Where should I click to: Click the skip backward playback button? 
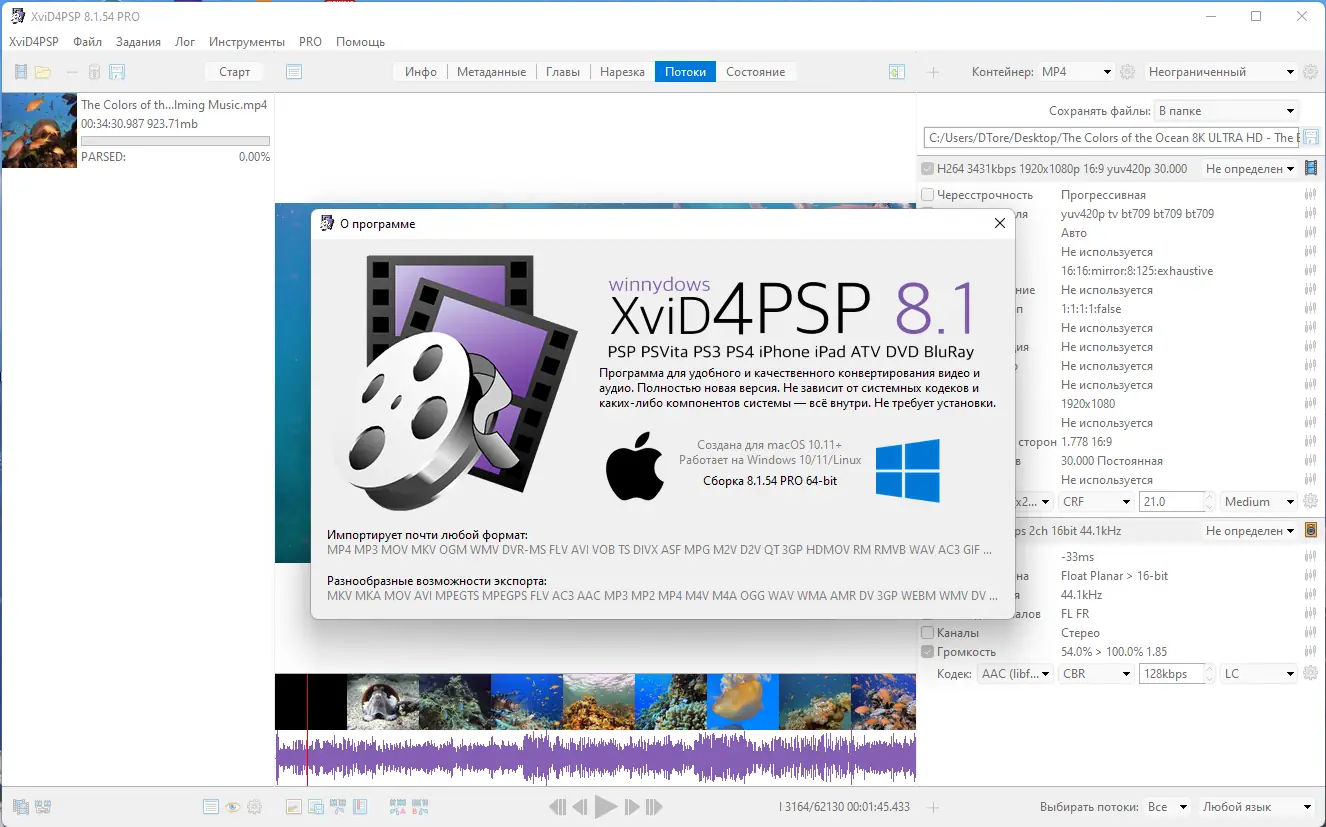[x=558, y=807]
